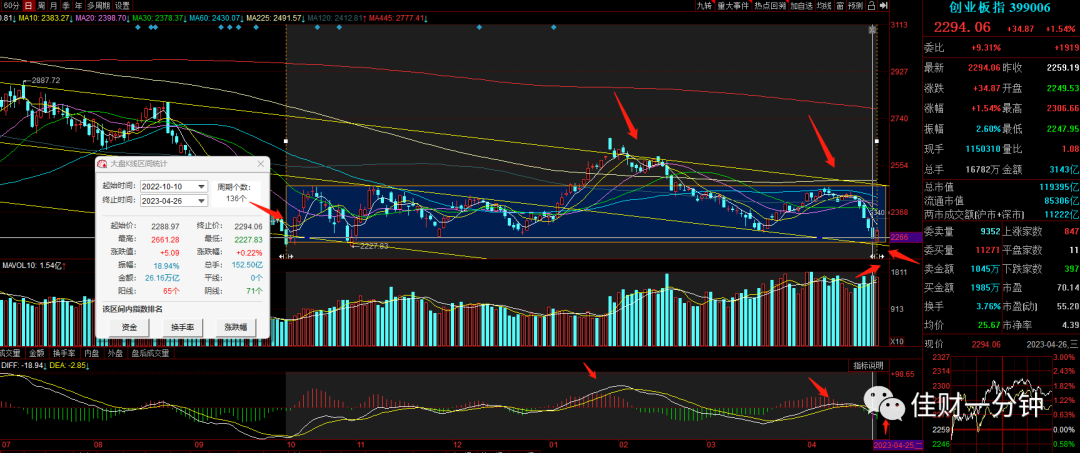Click the 资金 ranking button

(x=129, y=327)
